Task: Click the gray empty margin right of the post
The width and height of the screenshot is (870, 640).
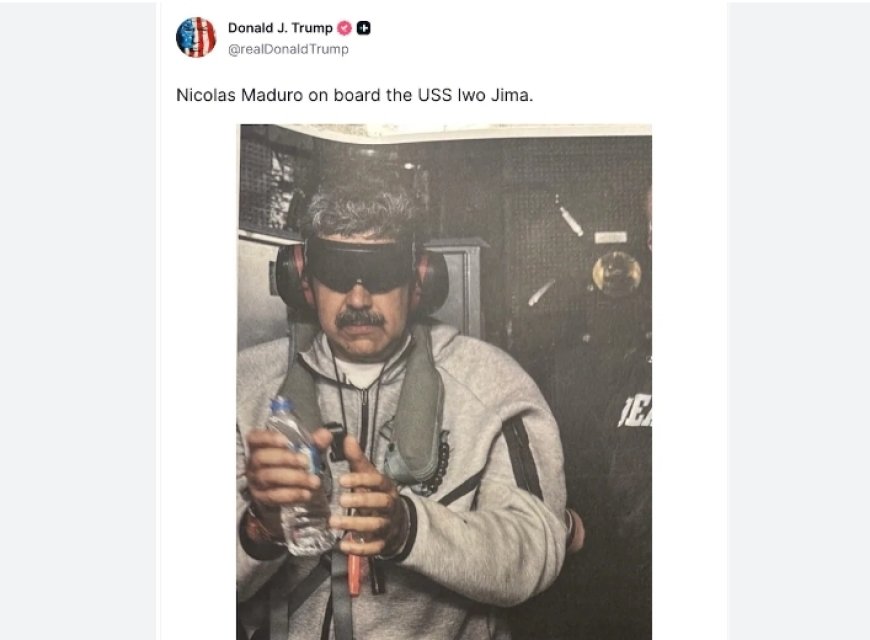Action: tap(798, 320)
